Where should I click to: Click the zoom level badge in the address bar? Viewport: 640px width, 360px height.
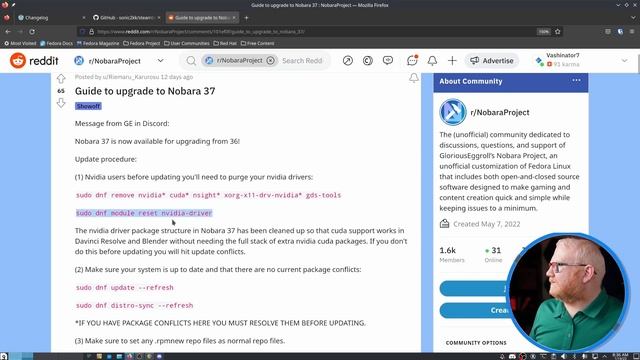click(543, 31)
